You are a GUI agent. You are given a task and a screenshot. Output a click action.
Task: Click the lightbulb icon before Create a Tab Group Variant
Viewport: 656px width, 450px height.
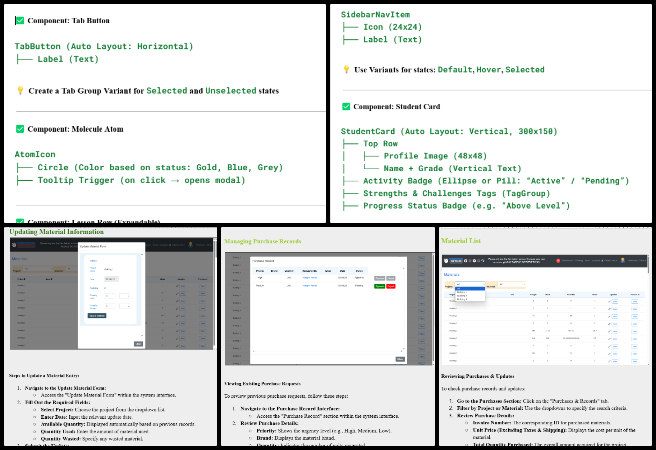[x=20, y=90]
